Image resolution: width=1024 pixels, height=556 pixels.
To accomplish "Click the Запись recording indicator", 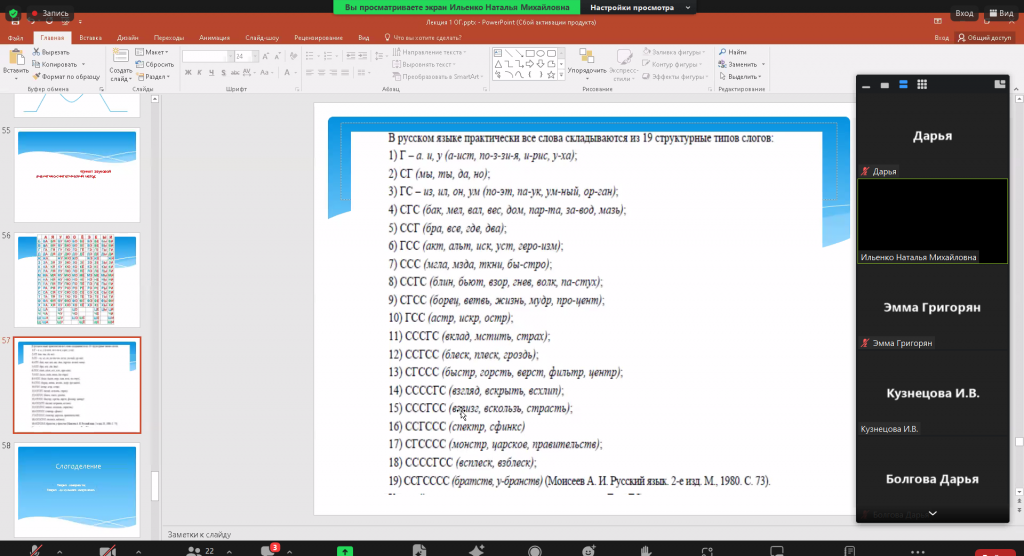I will pos(50,13).
